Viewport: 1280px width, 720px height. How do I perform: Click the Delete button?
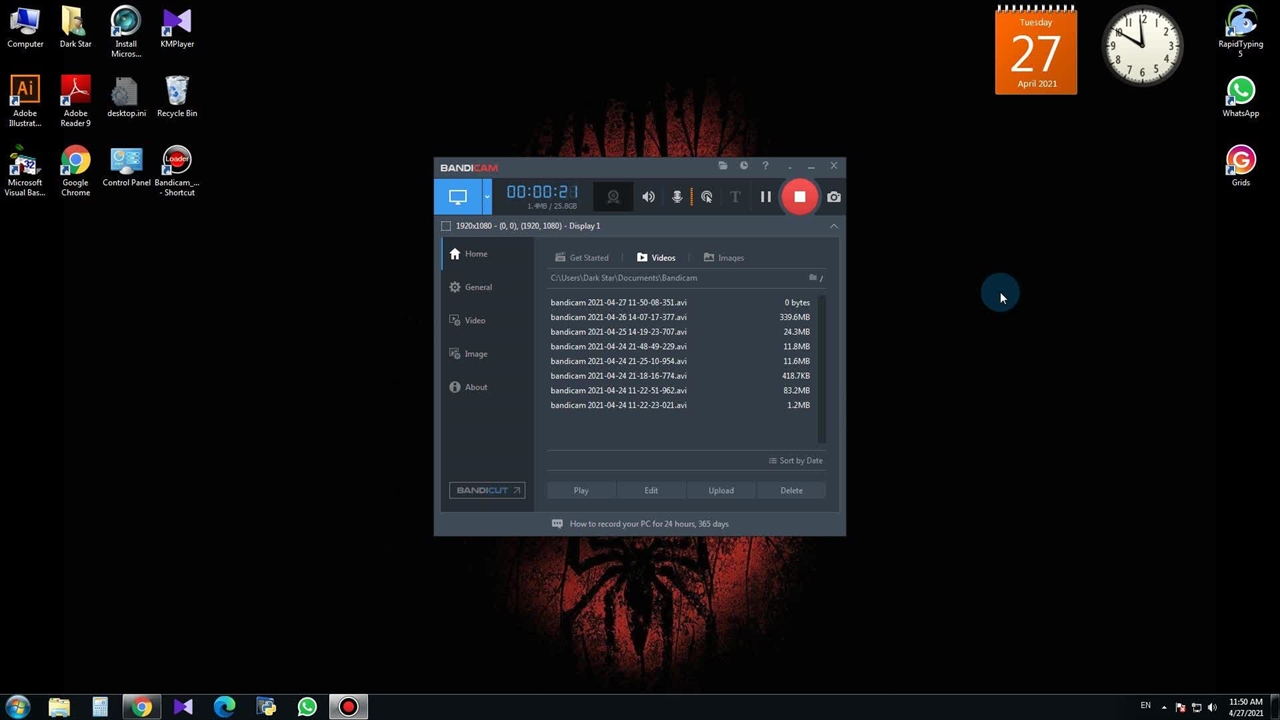point(791,490)
